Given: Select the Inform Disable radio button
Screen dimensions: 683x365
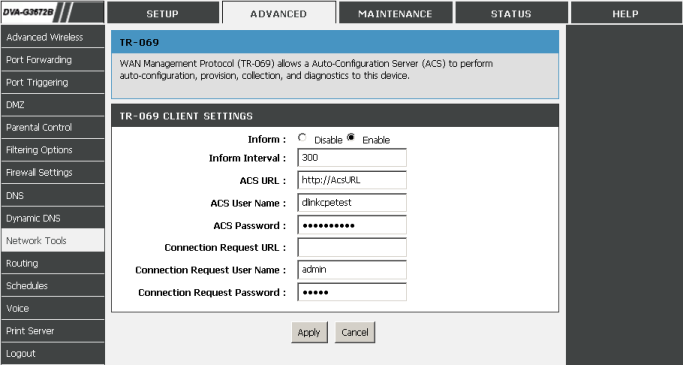Looking at the screenshot, I should (x=302, y=138).
